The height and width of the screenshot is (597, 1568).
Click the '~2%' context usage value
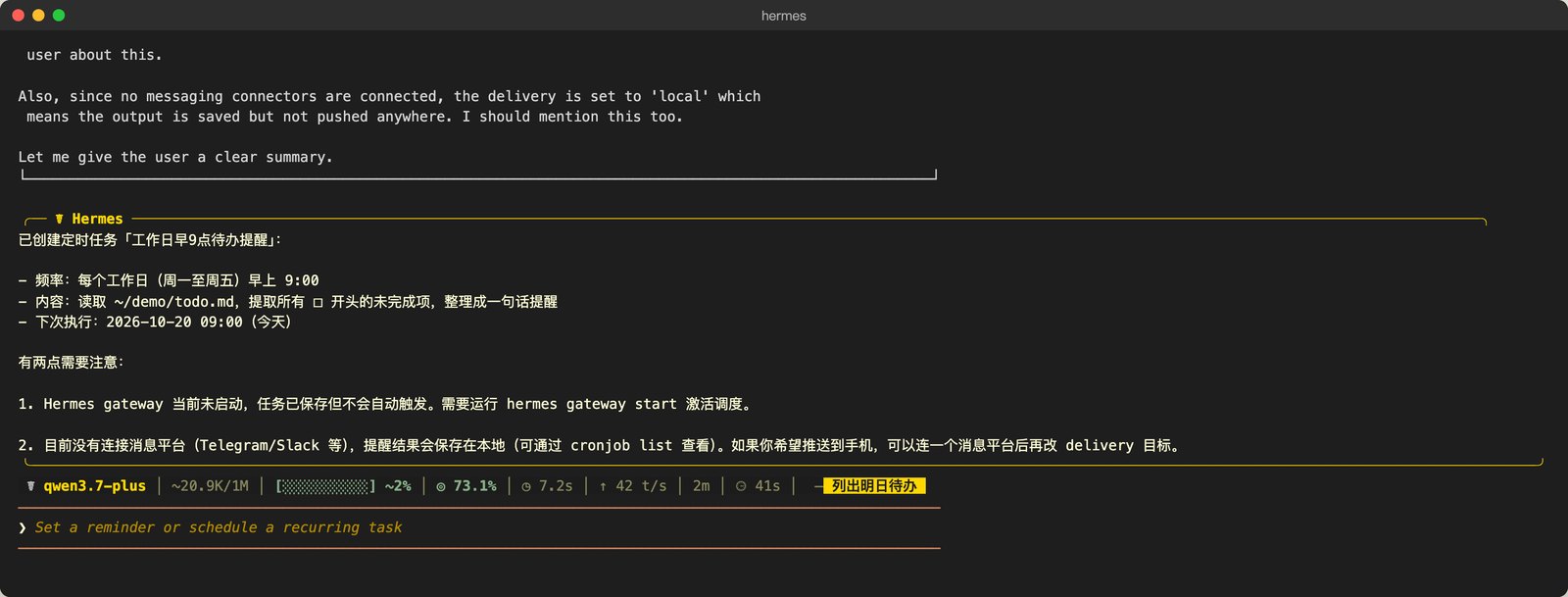pos(398,486)
